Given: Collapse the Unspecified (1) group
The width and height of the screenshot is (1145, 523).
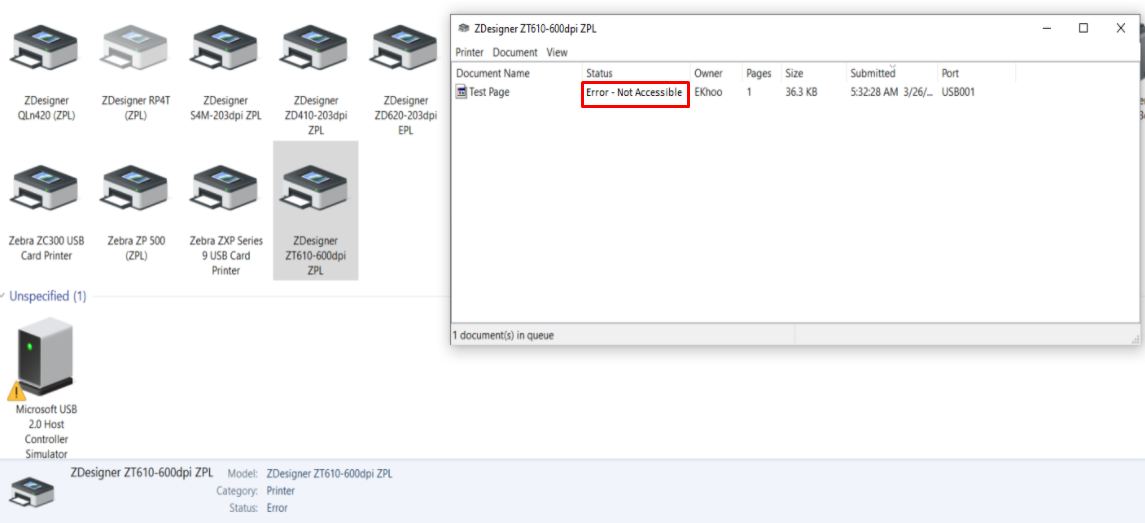Looking at the screenshot, I should 47,296.
